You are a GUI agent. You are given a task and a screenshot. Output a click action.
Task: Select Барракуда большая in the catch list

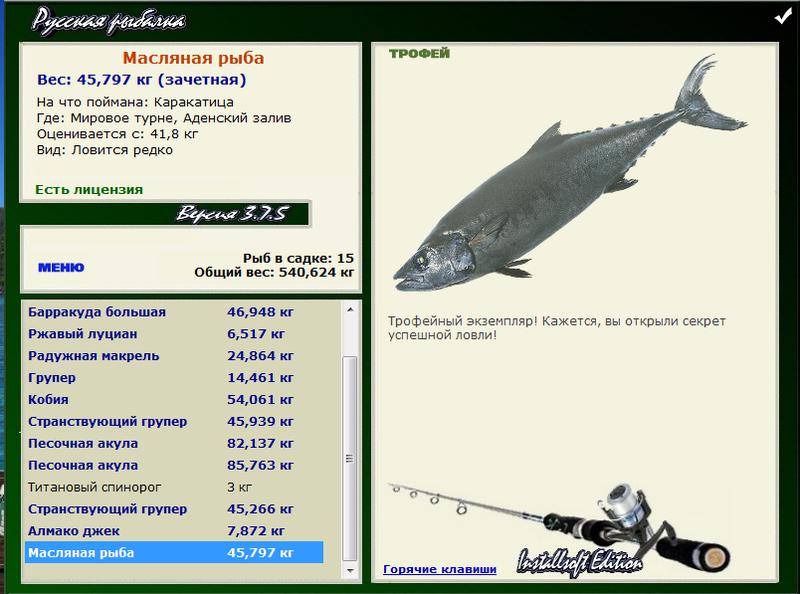(x=97, y=312)
